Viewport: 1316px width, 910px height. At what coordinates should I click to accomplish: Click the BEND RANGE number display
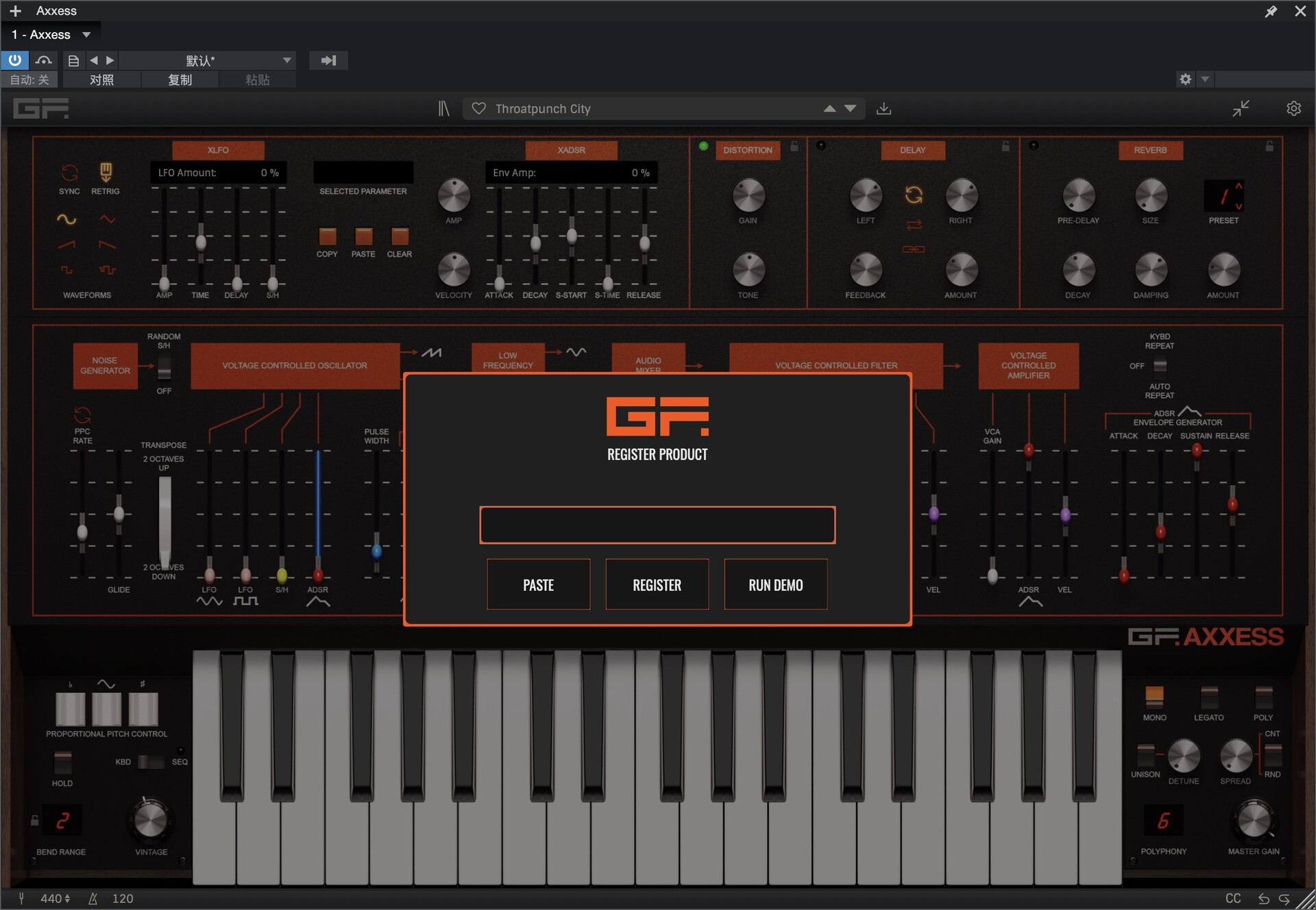62,820
